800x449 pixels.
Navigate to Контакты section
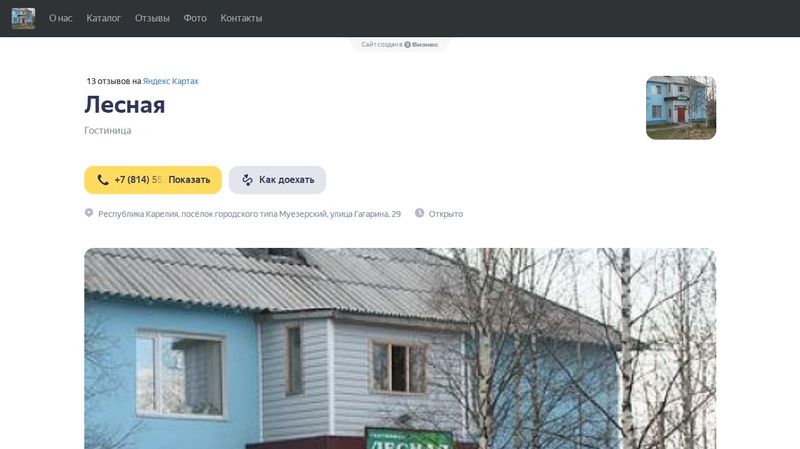coord(241,18)
